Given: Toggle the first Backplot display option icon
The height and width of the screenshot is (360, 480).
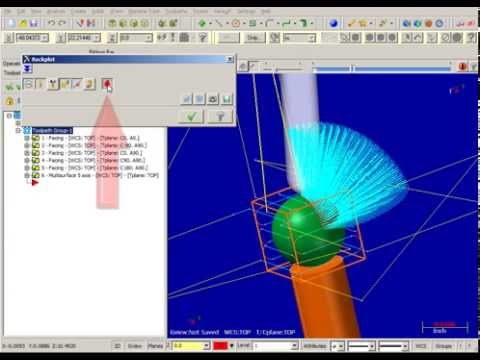Looking at the screenshot, I should pos(29,84).
